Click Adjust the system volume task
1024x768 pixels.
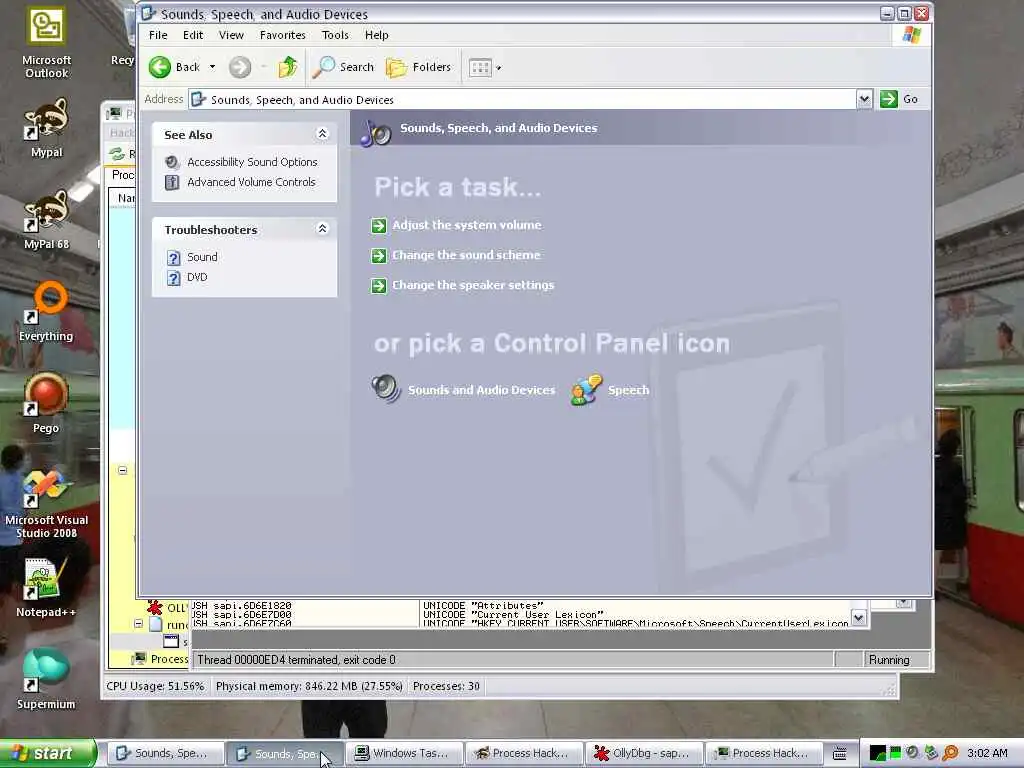click(x=467, y=225)
